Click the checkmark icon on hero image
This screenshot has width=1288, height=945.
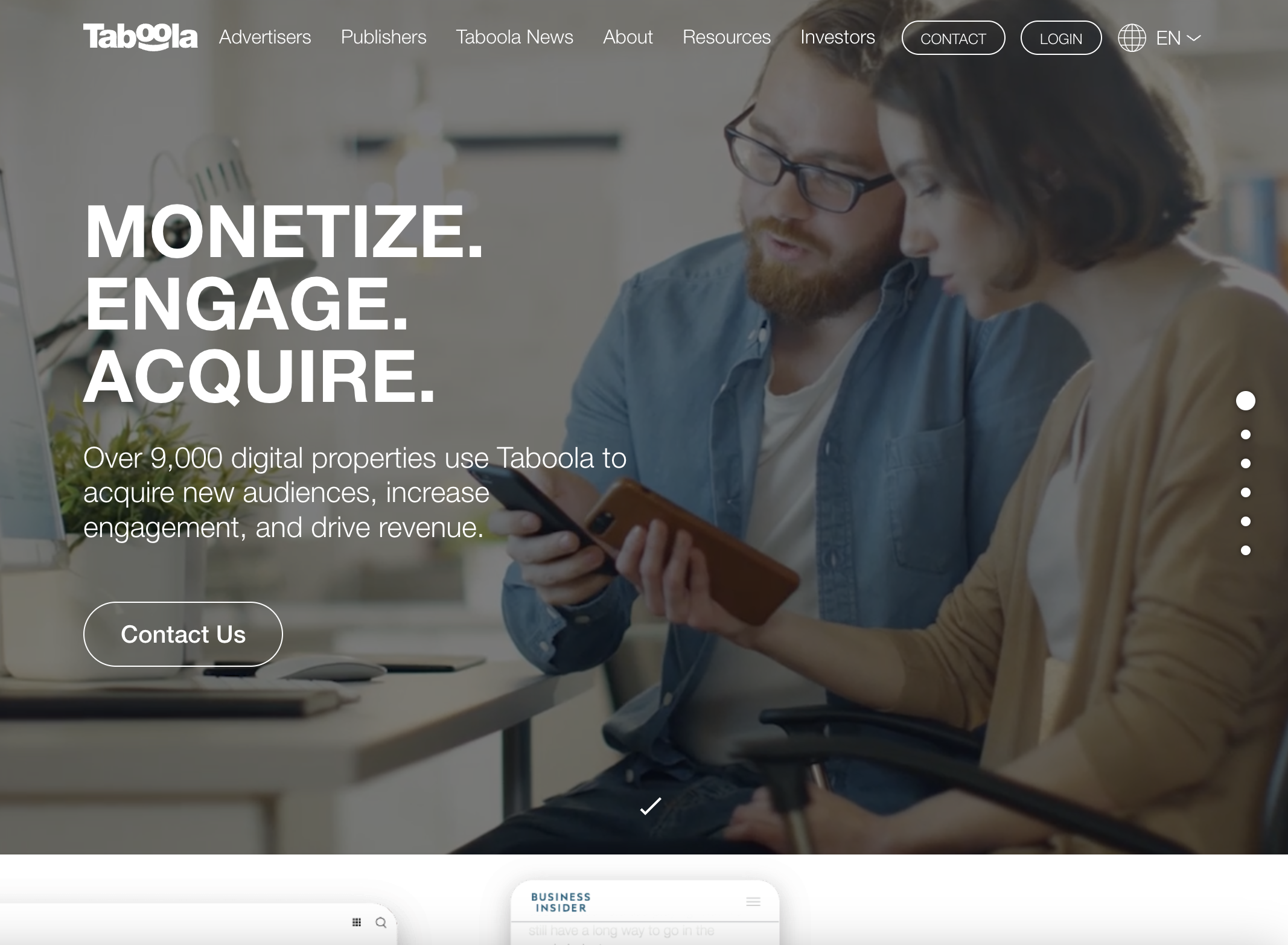pyautogui.click(x=649, y=805)
